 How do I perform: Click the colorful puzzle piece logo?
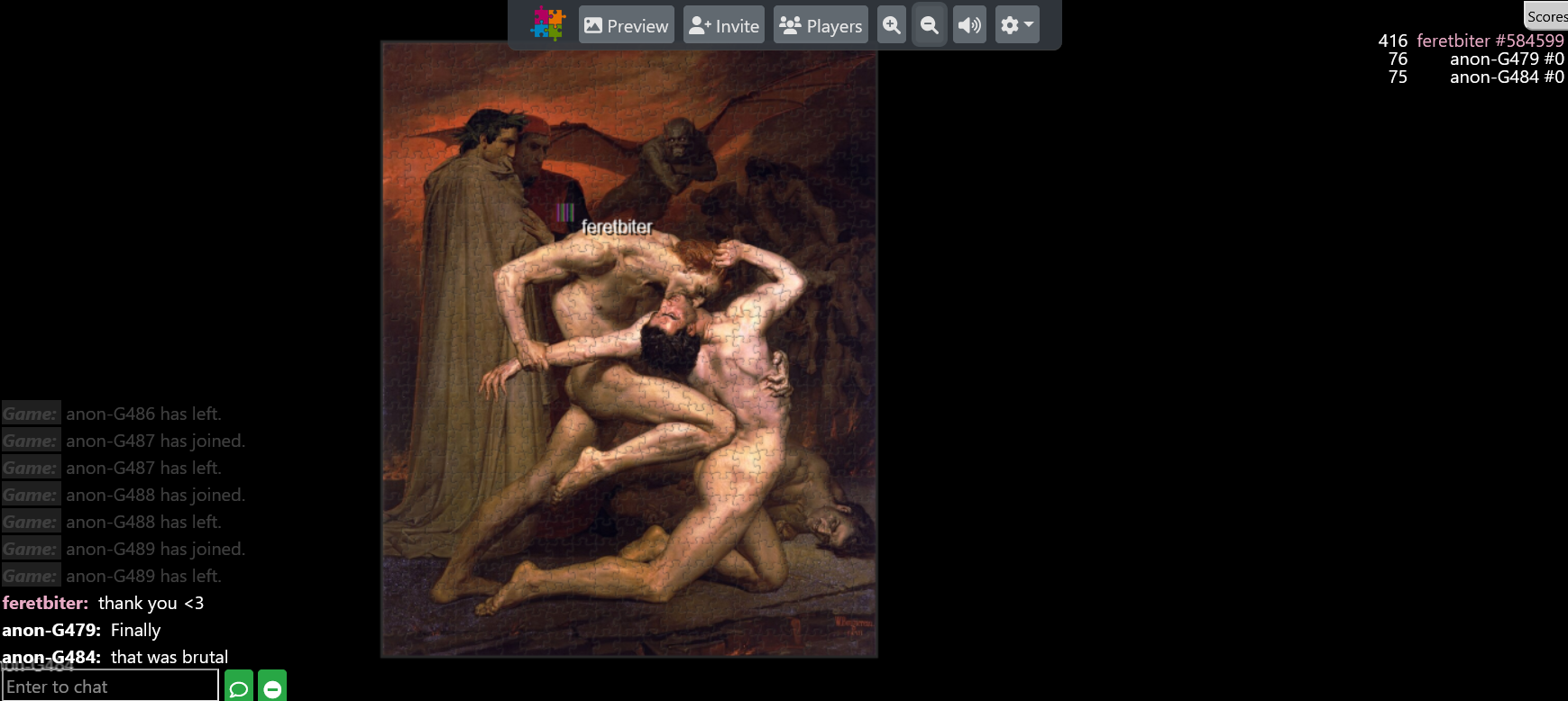[x=547, y=24]
